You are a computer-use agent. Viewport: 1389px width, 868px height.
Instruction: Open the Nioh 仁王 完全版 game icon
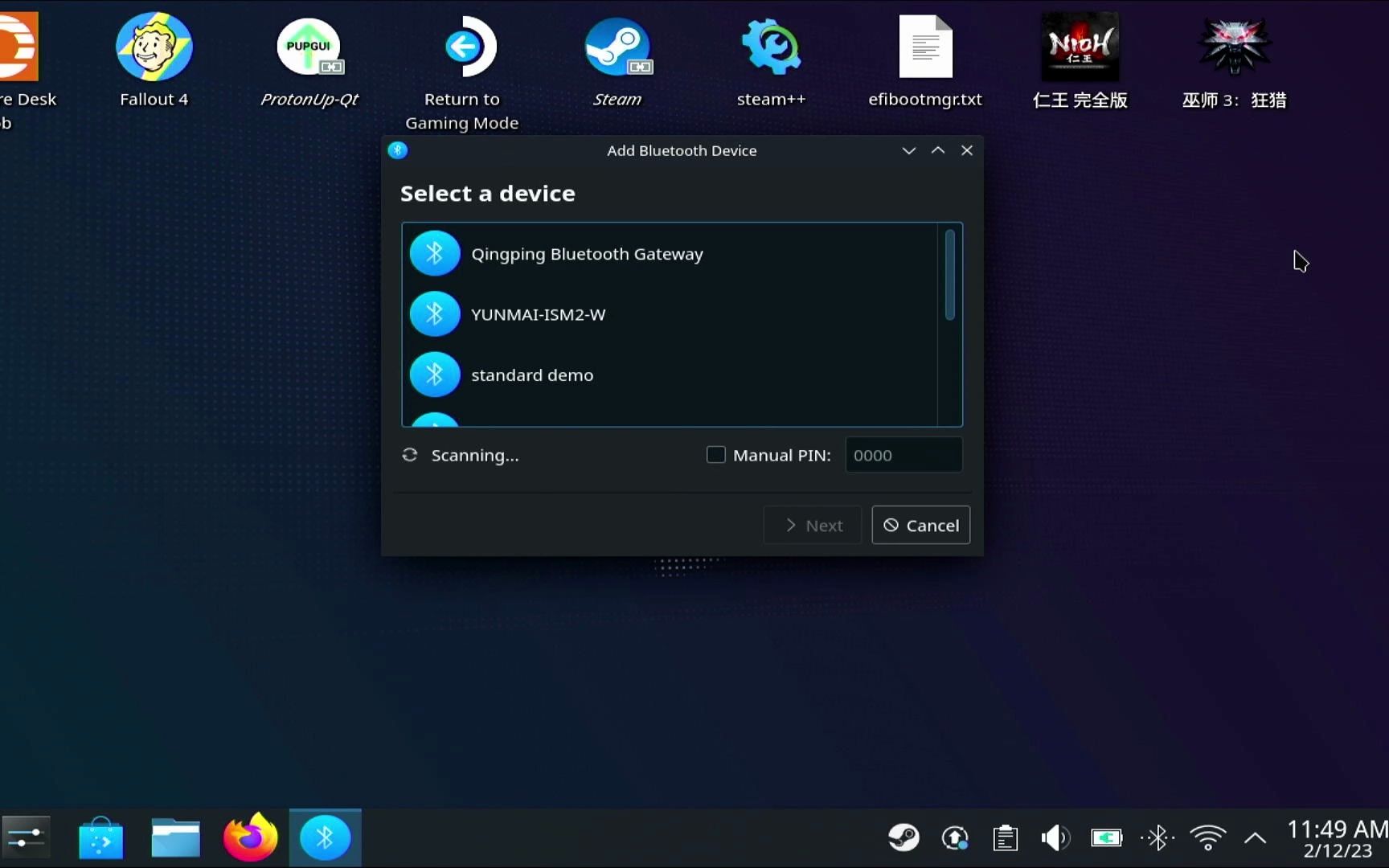tap(1080, 60)
